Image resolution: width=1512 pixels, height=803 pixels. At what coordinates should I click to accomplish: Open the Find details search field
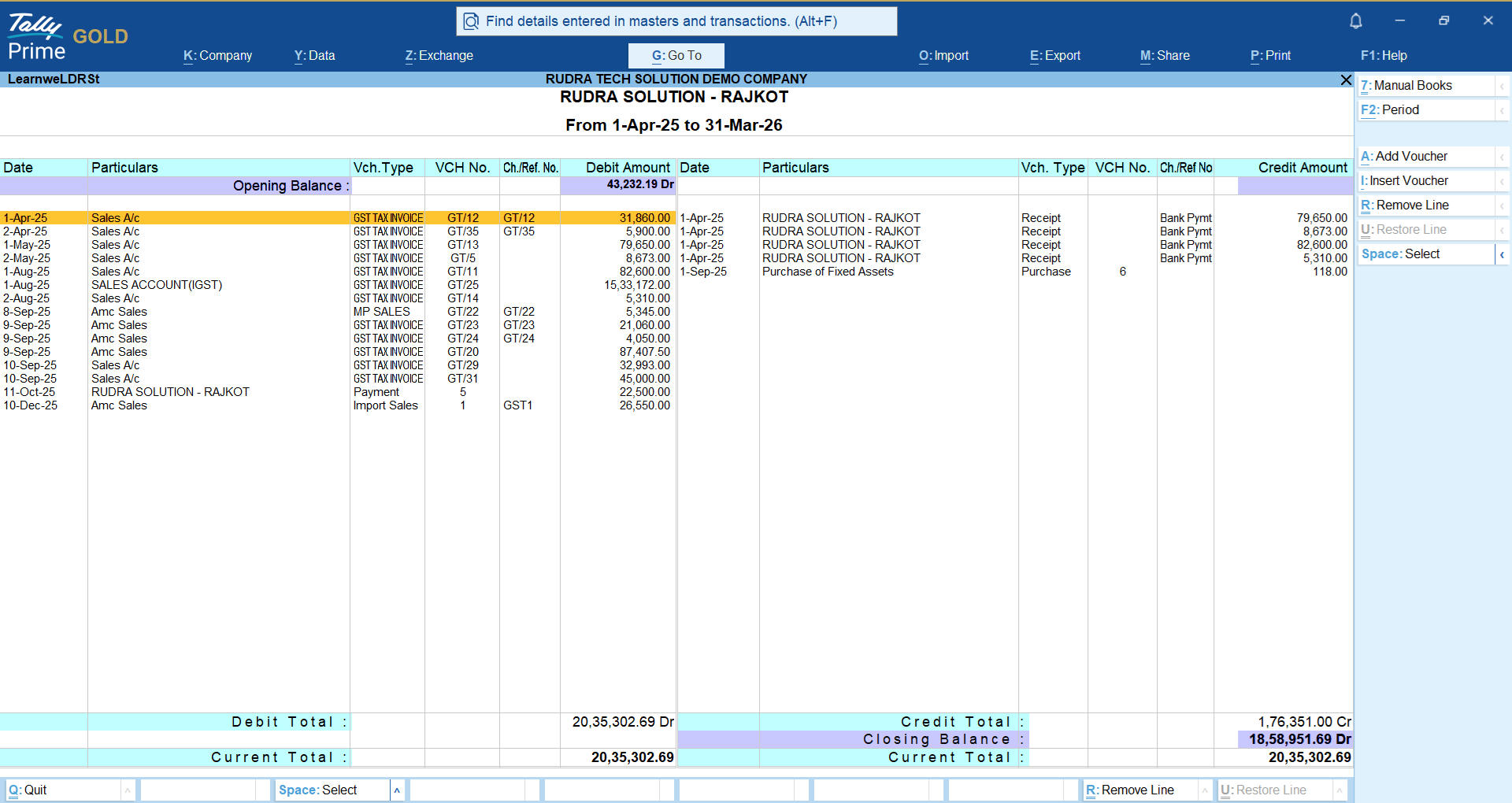[676, 21]
